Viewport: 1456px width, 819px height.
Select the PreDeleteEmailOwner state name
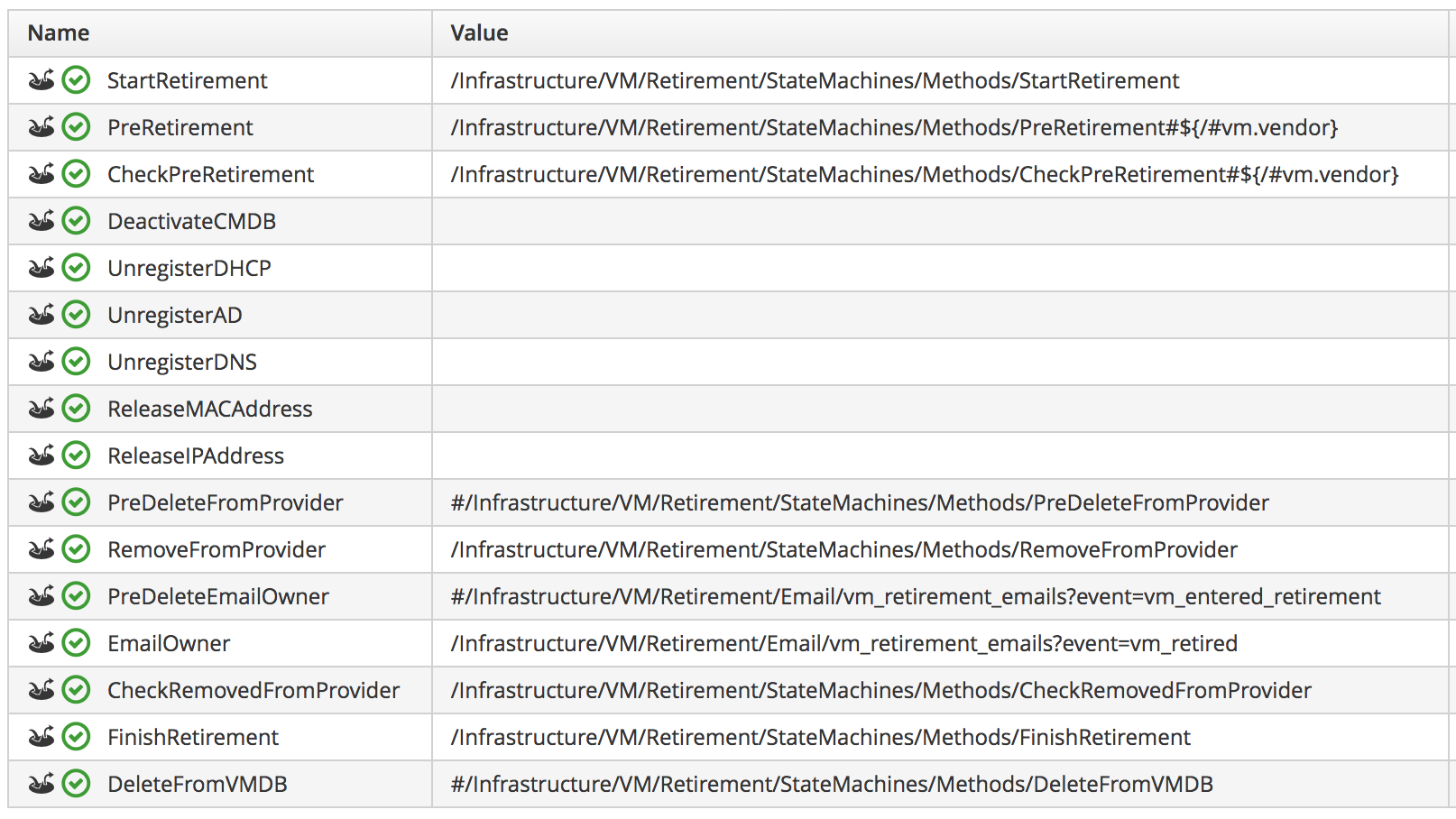click(217, 596)
